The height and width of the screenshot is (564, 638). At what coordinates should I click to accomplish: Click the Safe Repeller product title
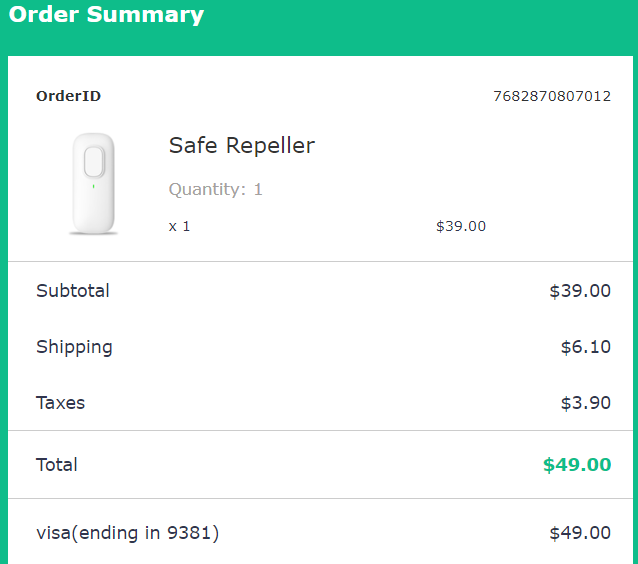[241, 146]
